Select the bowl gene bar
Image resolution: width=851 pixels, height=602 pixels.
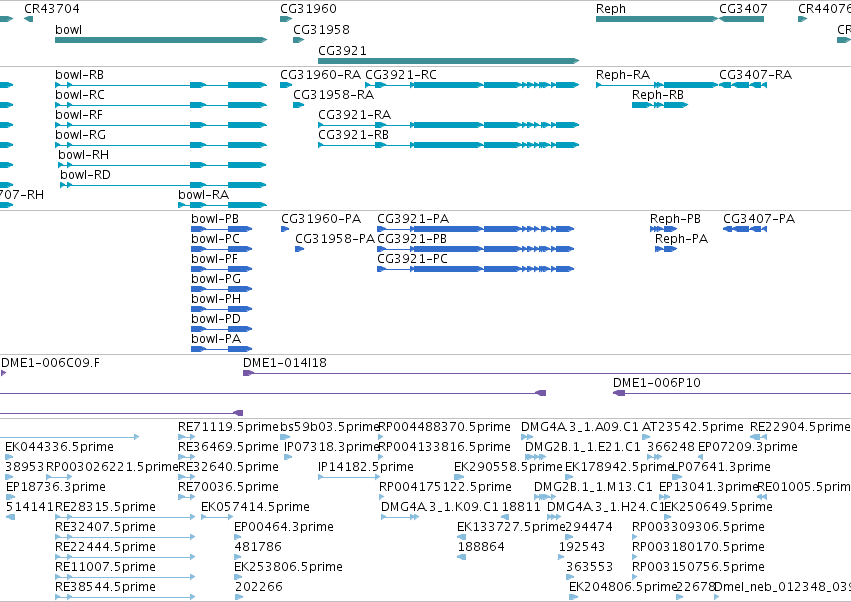[x=161, y=40]
